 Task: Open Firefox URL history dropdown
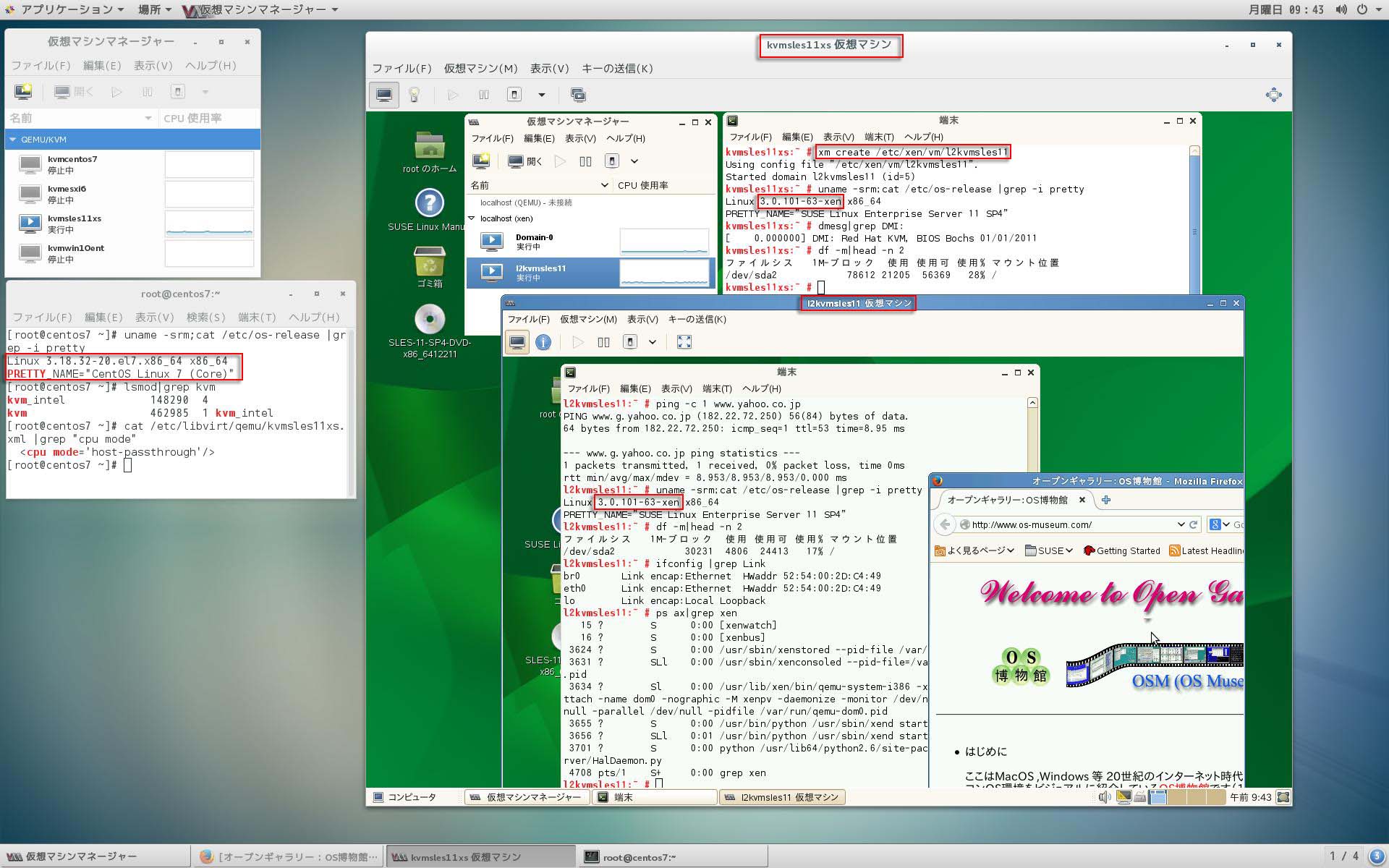[1181, 524]
